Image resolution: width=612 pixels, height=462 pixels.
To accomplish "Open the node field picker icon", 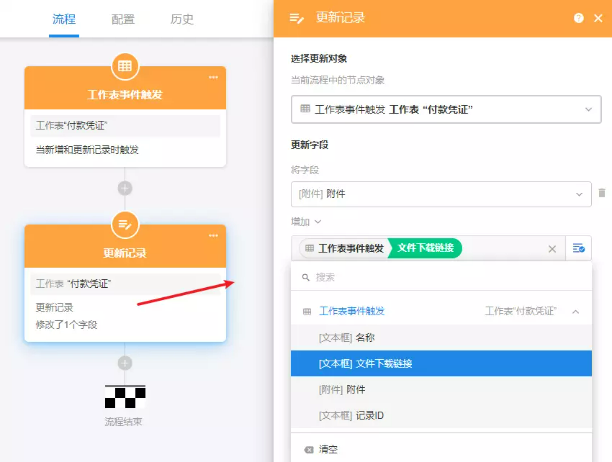I will pos(578,248).
